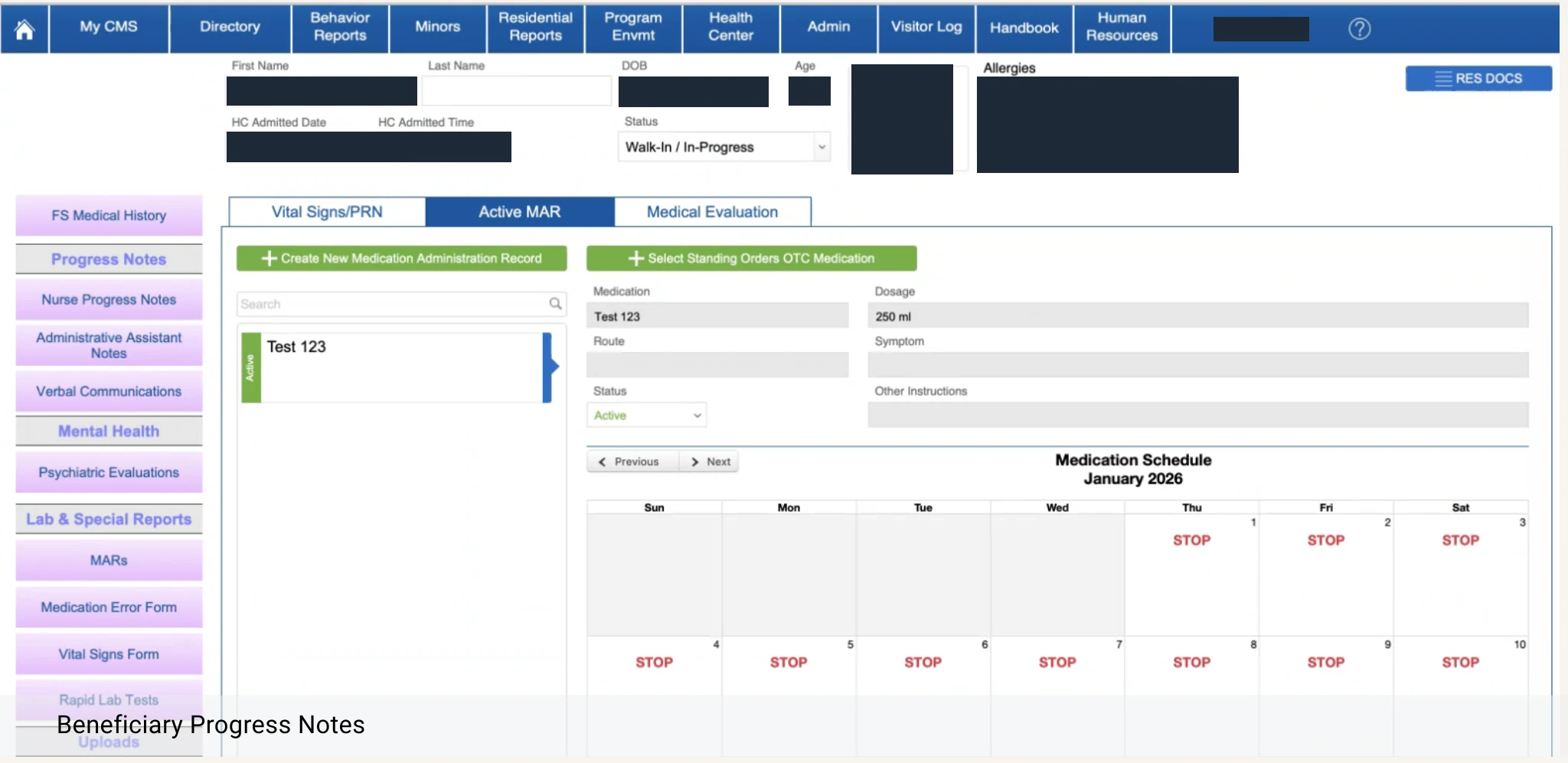This screenshot has height=763, width=1568.
Task: Go to Previous month
Action: pos(632,461)
